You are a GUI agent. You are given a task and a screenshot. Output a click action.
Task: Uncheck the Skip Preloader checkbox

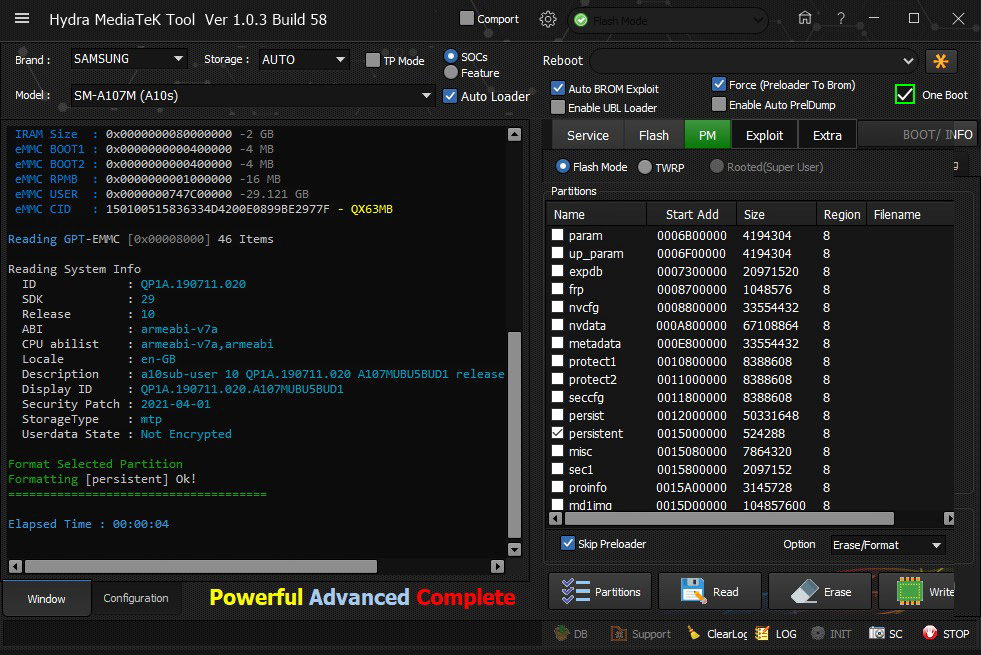point(568,544)
